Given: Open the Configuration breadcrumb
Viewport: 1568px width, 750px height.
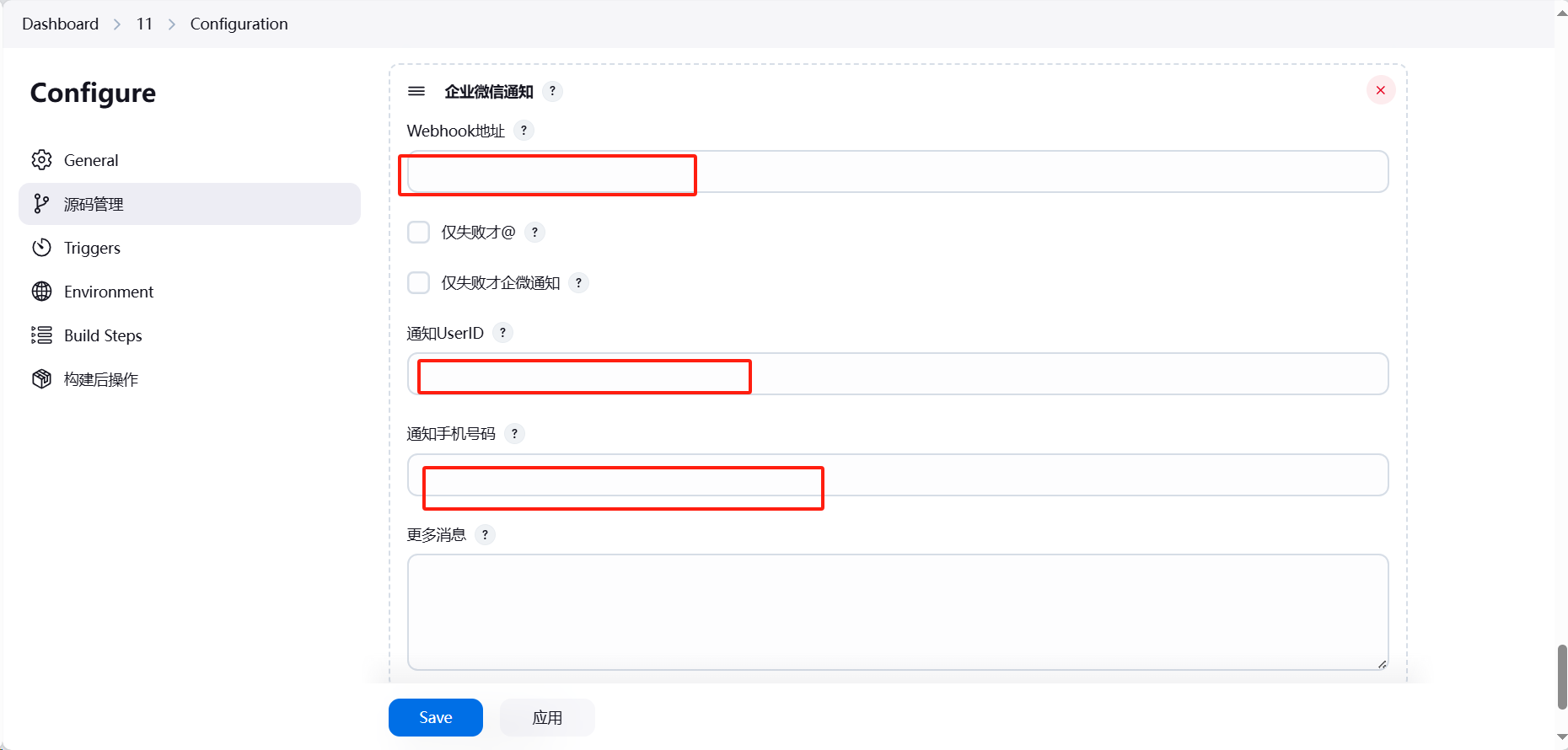Looking at the screenshot, I should tap(239, 24).
